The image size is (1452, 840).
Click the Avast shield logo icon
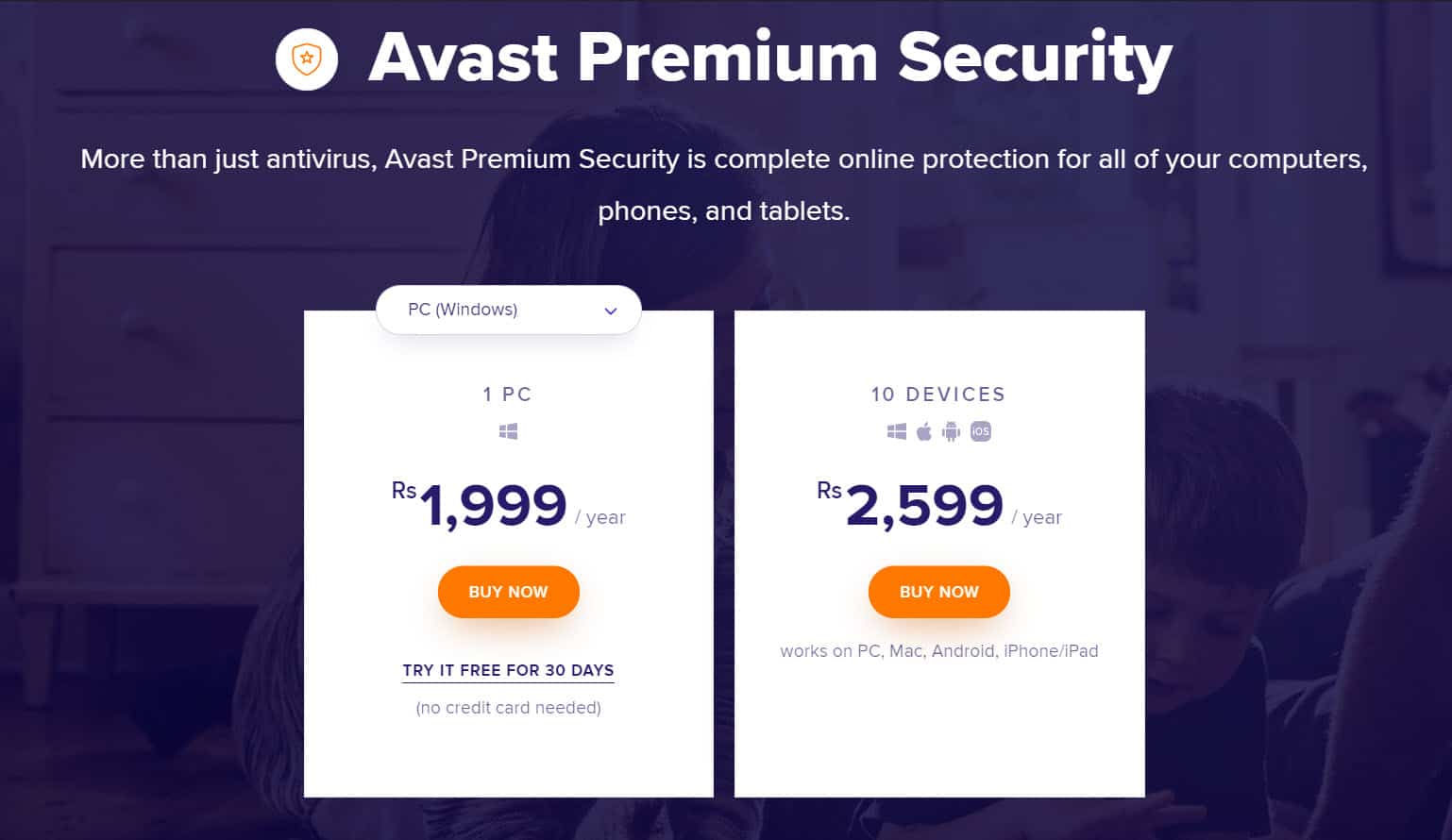306,59
